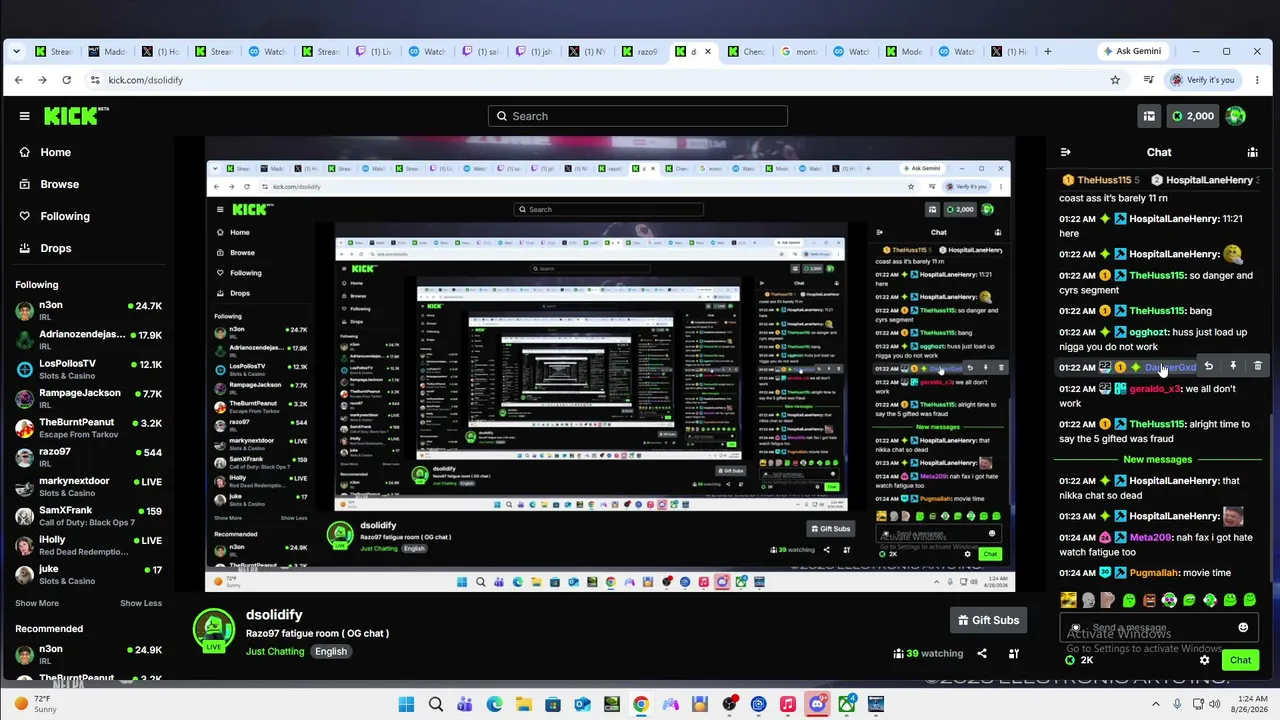This screenshot has width=1280, height=720.
Task: Open juke channel in Following list
Action: (x=88, y=574)
